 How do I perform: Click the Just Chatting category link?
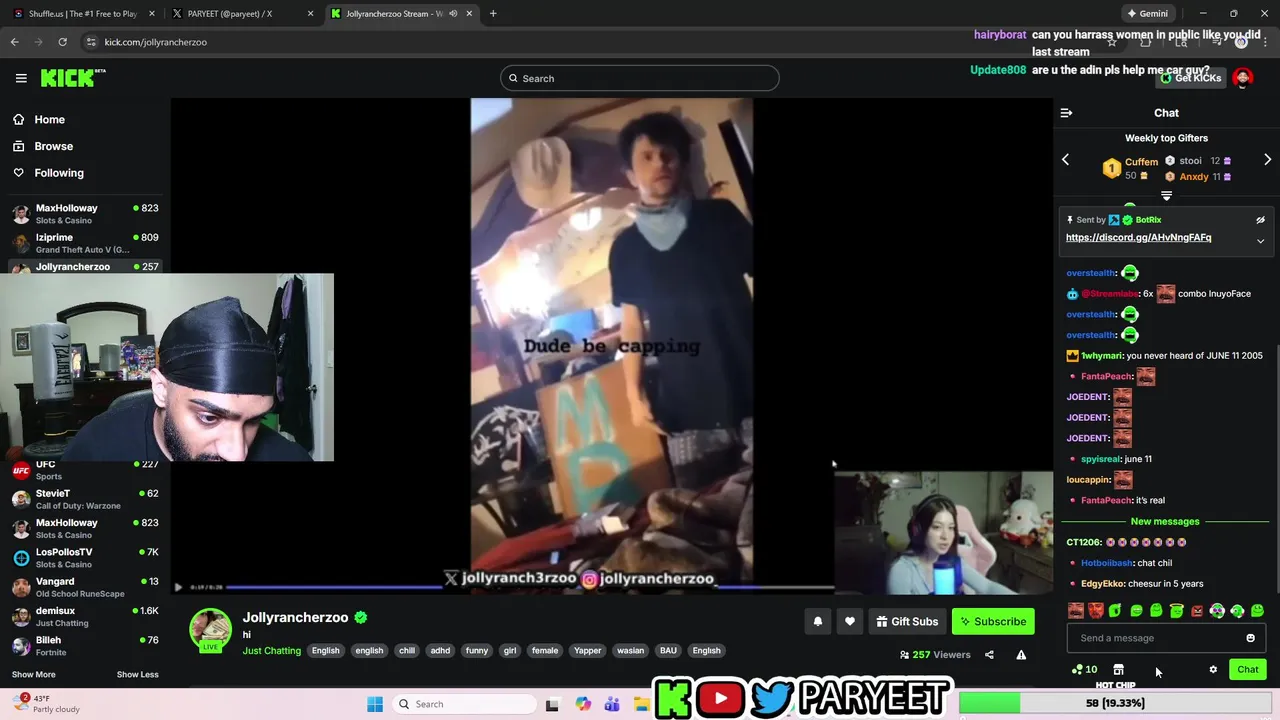pyautogui.click(x=271, y=651)
